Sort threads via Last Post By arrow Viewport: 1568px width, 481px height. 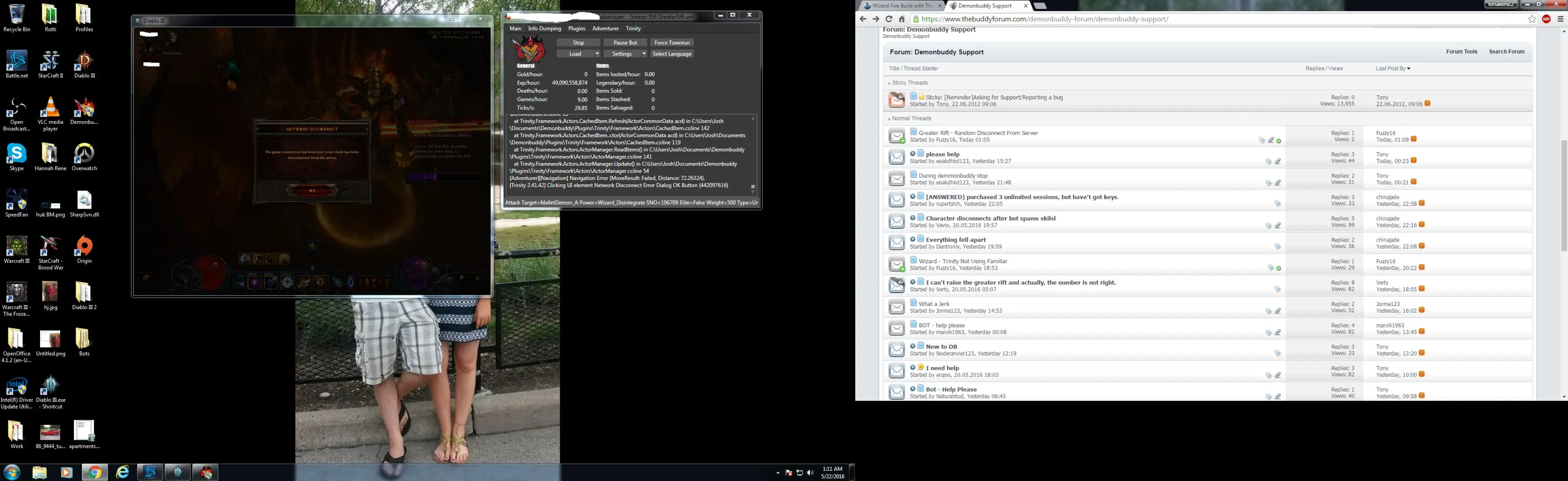1408,69
